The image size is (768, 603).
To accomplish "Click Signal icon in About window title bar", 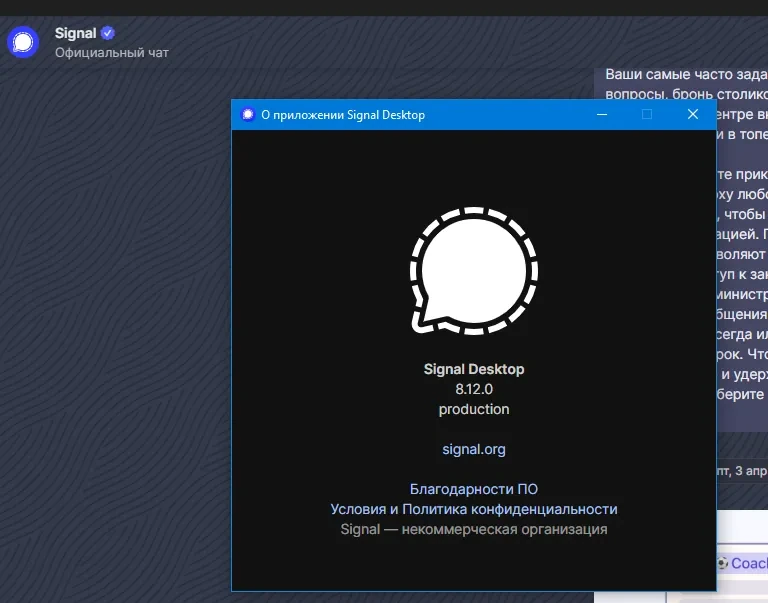I will point(248,115).
